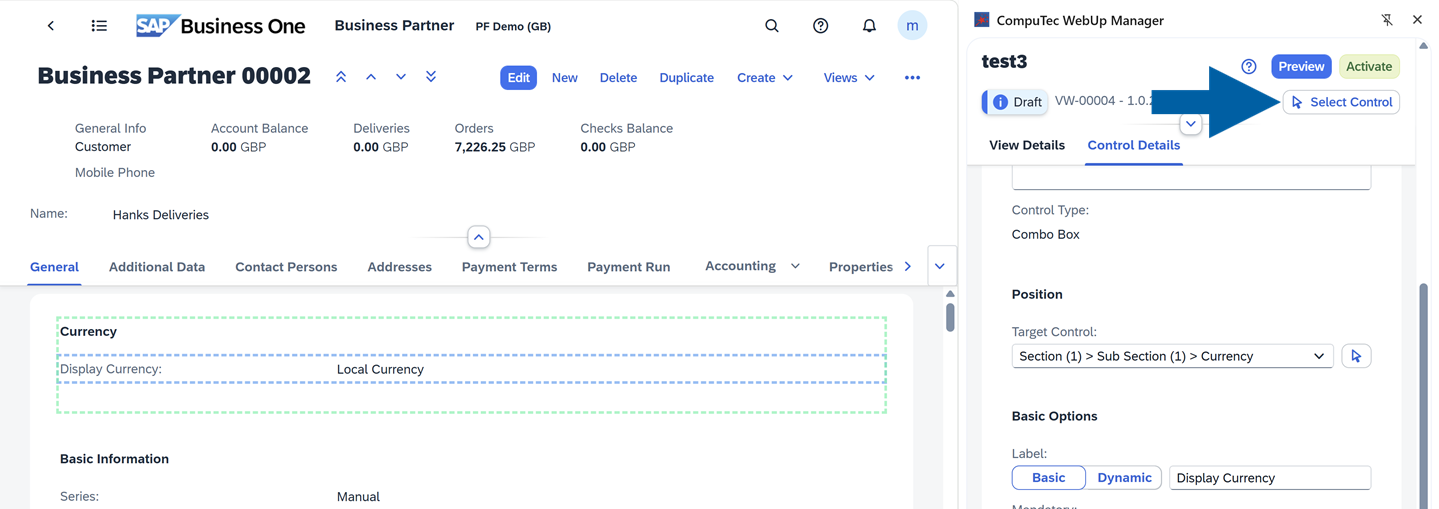Open notifications bell icon
1439x509 pixels.
click(x=868, y=26)
